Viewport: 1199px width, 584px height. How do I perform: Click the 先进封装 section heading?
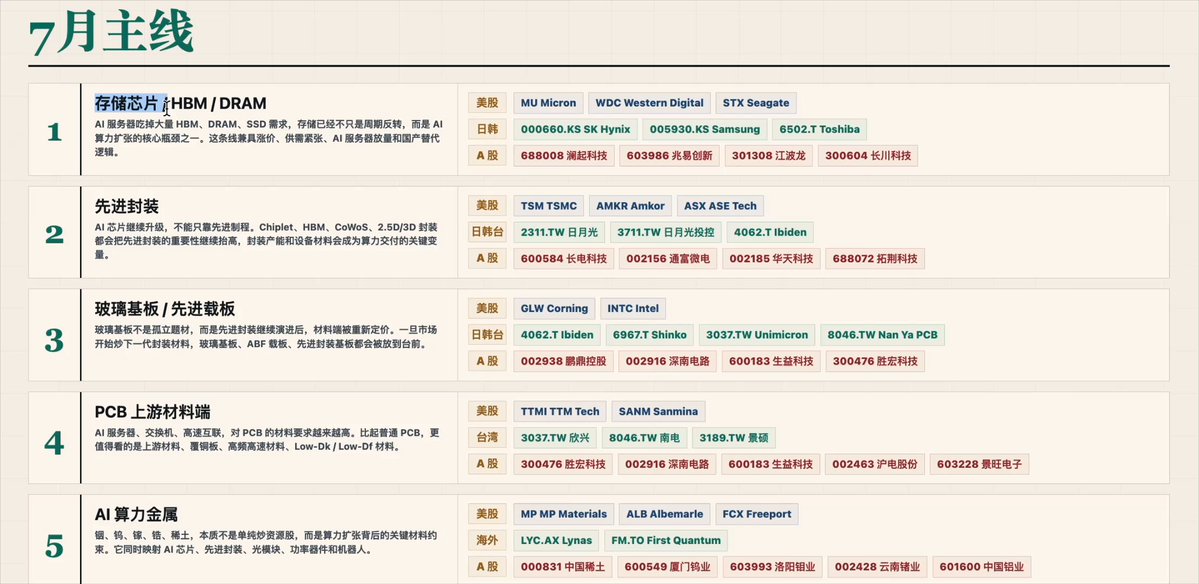(127, 206)
